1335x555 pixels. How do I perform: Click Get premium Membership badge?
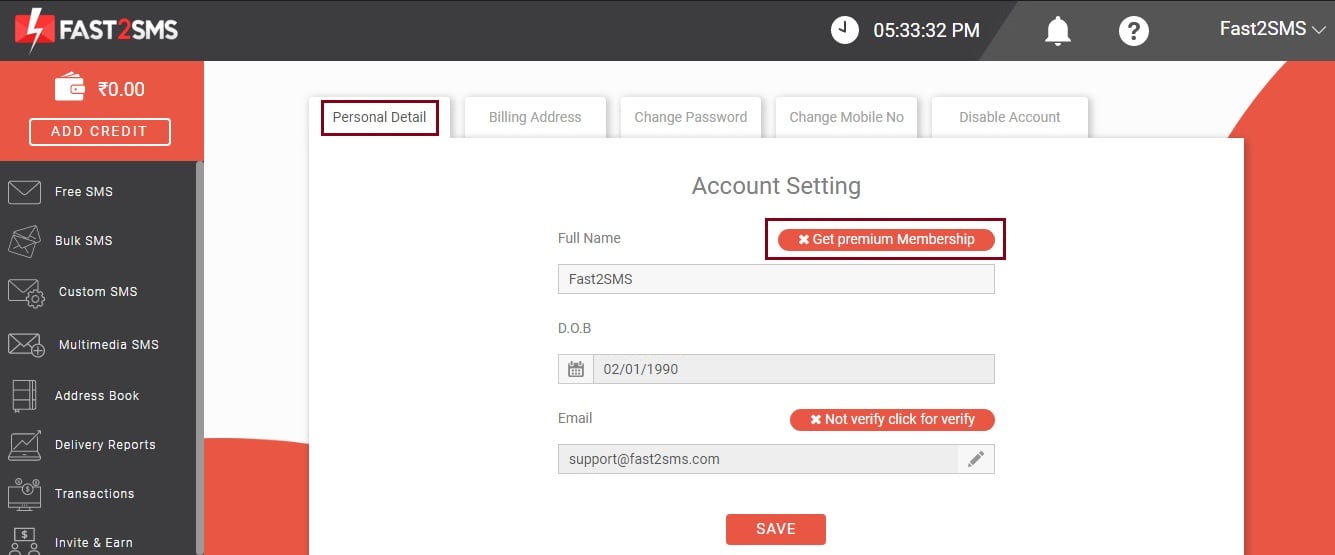click(886, 239)
